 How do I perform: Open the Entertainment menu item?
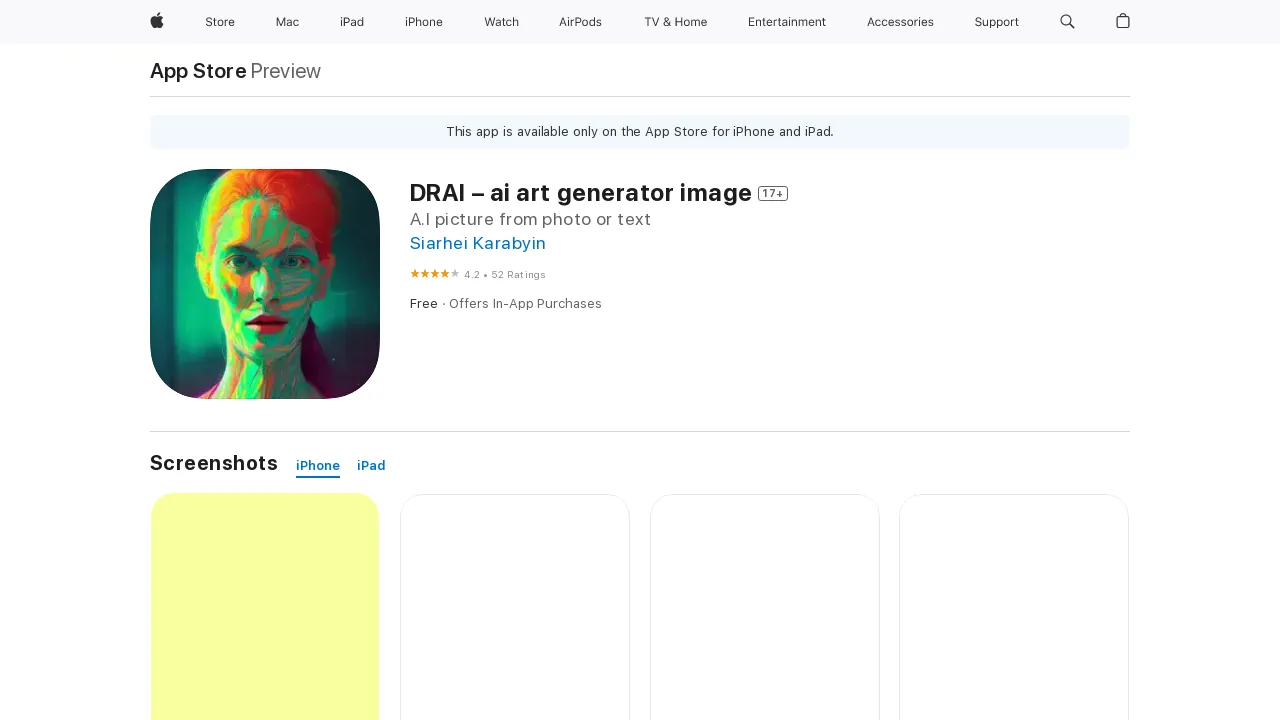[x=787, y=22]
